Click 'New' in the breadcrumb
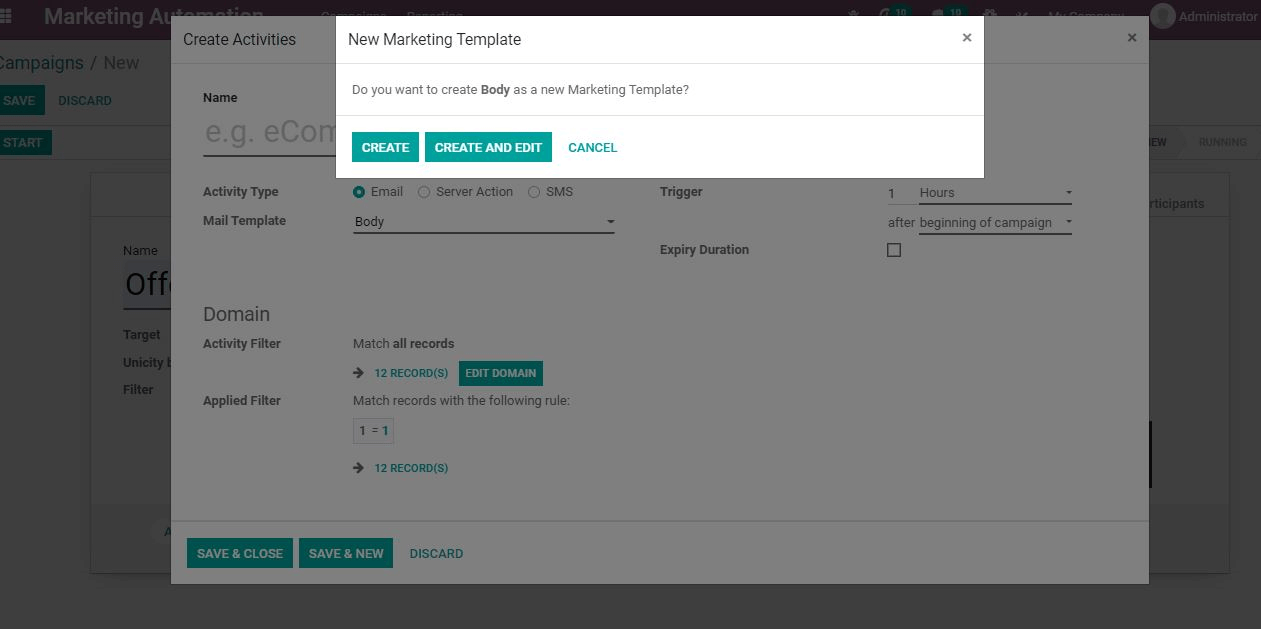1261x629 pixels. (121, 63)
